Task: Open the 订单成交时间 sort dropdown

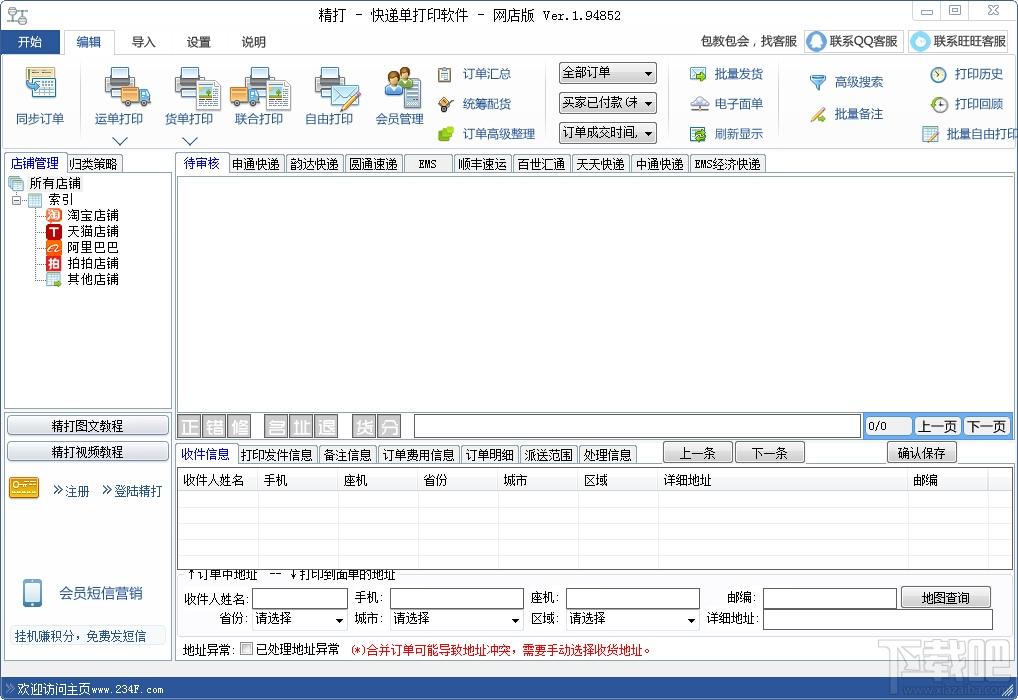Action: (608, 132)
